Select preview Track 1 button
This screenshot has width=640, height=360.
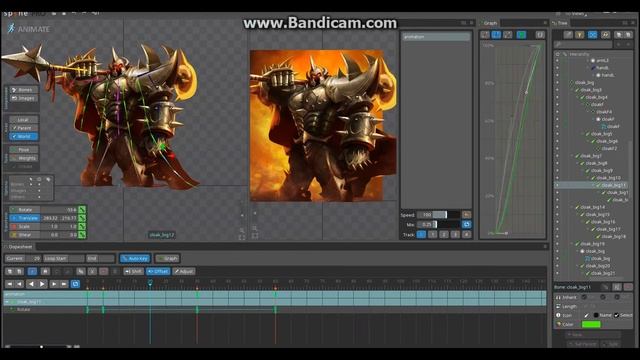click(433, 234)
